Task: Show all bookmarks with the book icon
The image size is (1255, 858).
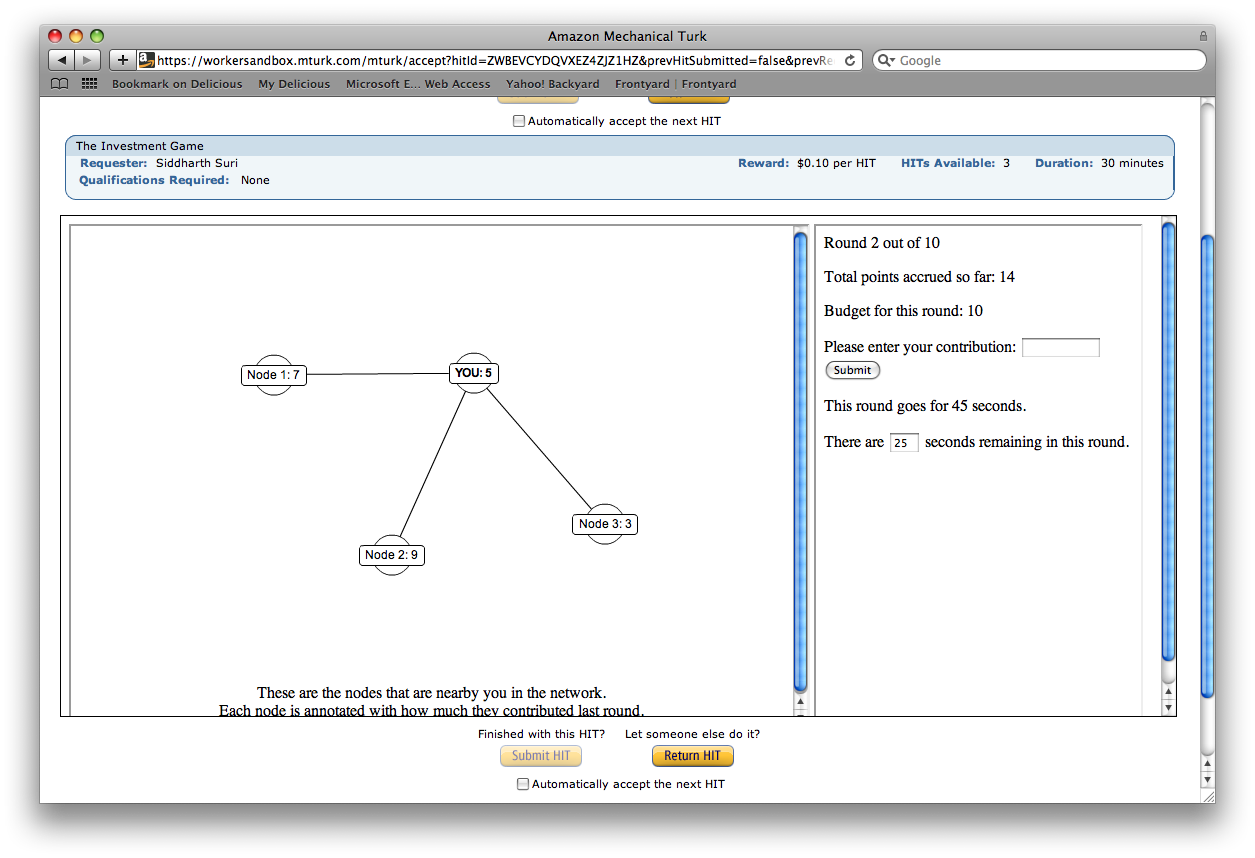Action: (x=60, y=84)
